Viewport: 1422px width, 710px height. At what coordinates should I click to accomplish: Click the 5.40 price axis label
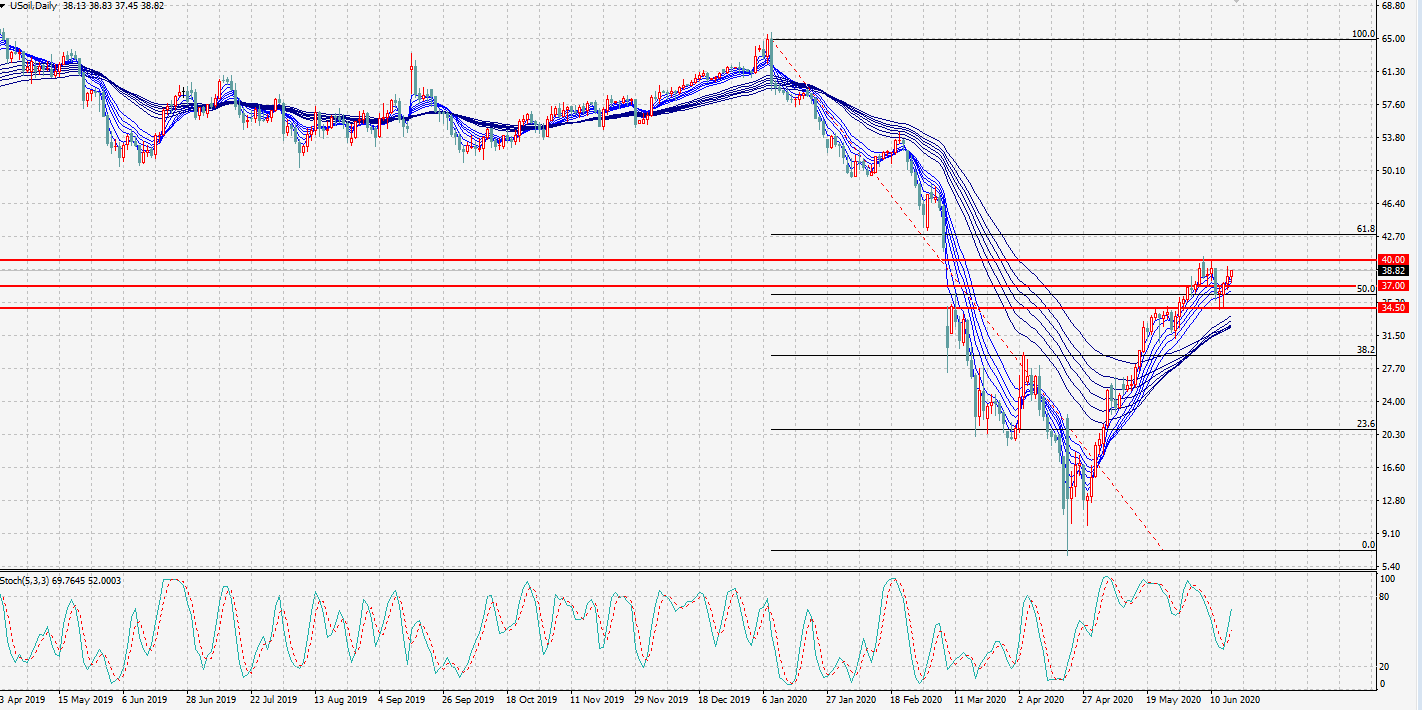point(1392,567)
